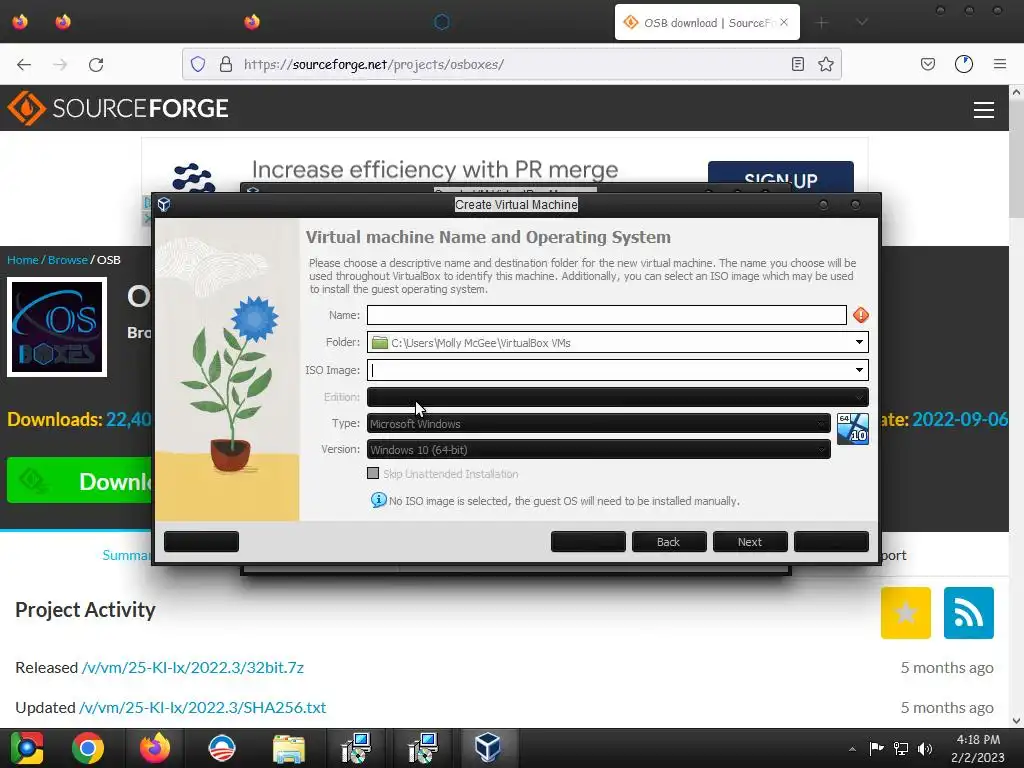Viewport: 1024px width, 768px height.
Task: Open the Edition dropdown
Action: point(617,397)
